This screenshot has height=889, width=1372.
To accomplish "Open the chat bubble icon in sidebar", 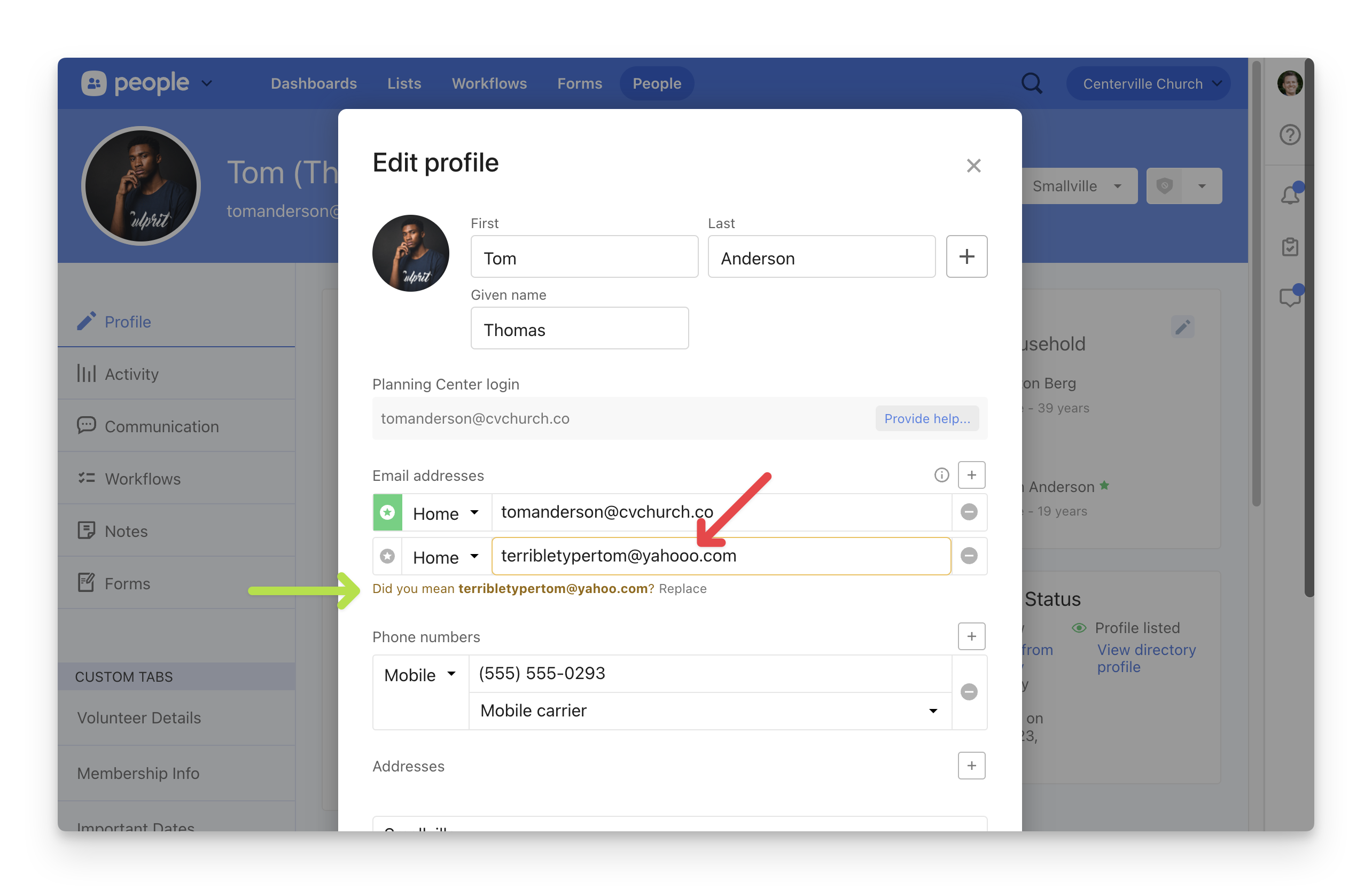I will pos(1290,298).
